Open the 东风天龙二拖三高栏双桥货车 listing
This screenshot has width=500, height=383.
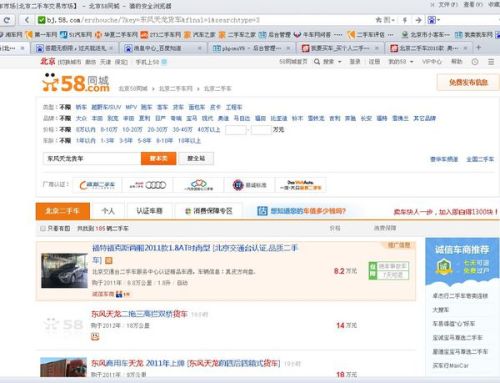pos(139,314)
